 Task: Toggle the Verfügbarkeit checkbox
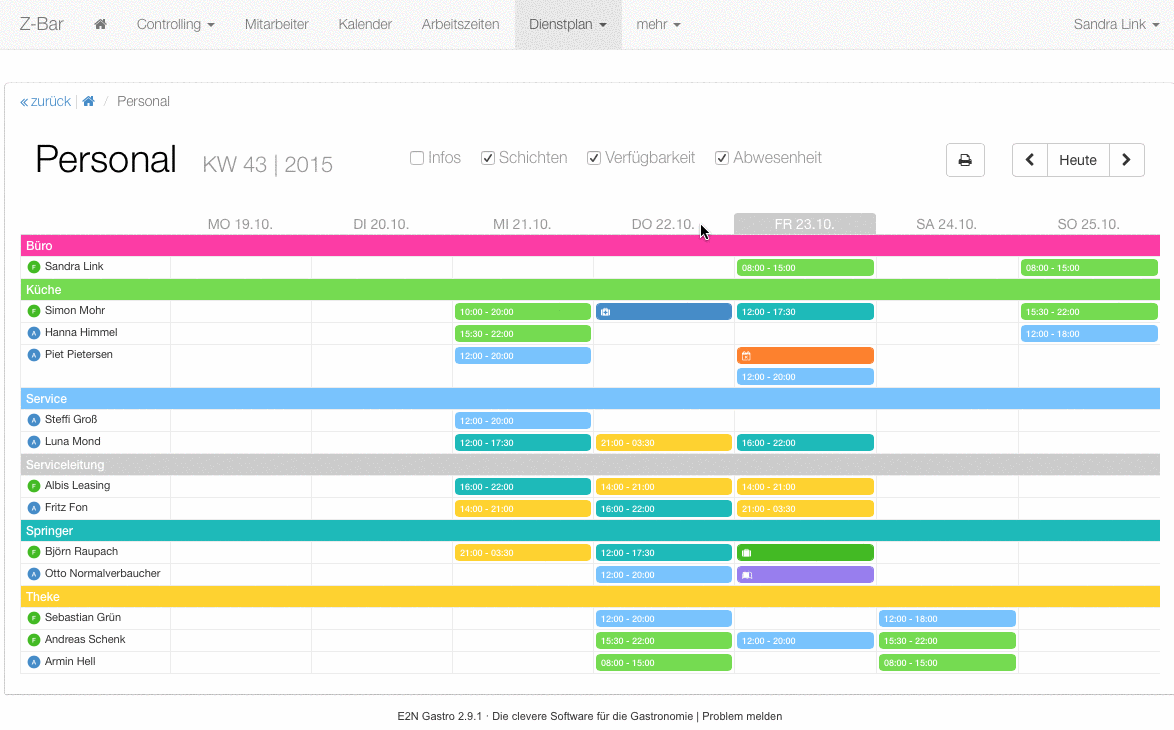click(x=594, y=158)
